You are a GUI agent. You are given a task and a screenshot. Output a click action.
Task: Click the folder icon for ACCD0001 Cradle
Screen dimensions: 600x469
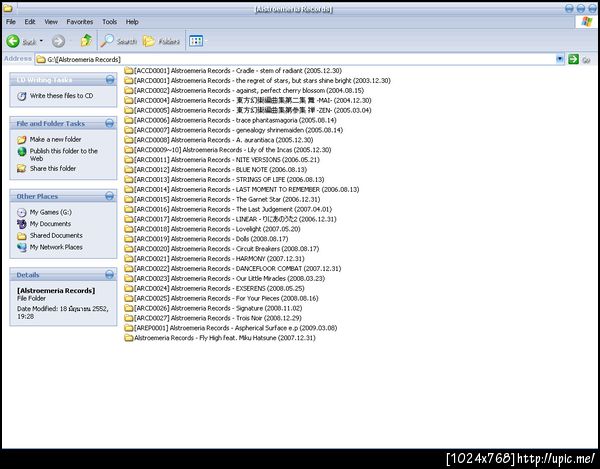click(129, 71)
